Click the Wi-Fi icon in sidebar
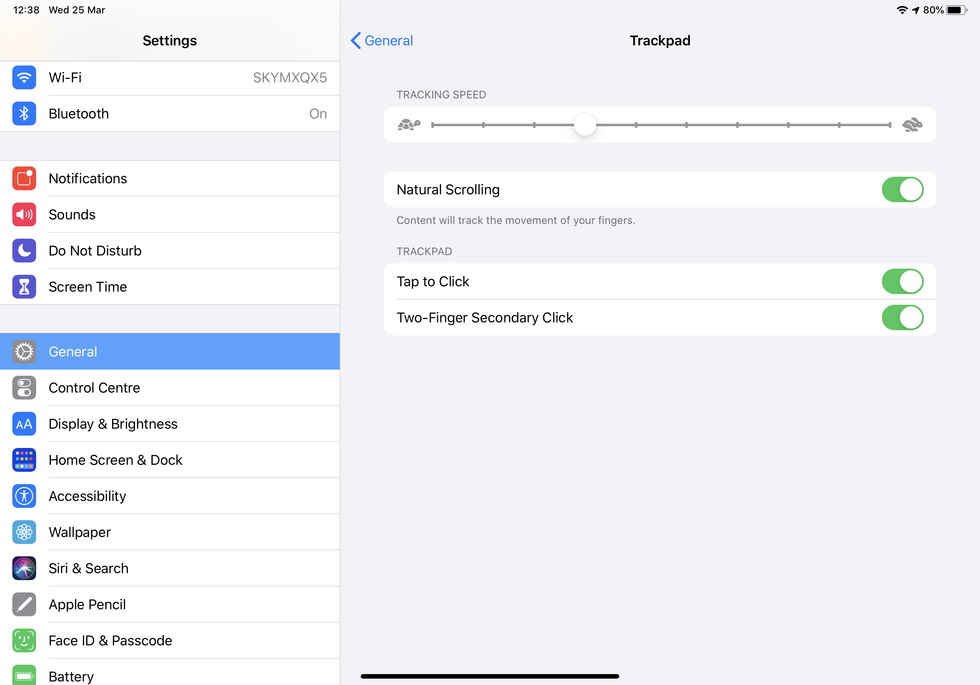 [x=24, y=77]
